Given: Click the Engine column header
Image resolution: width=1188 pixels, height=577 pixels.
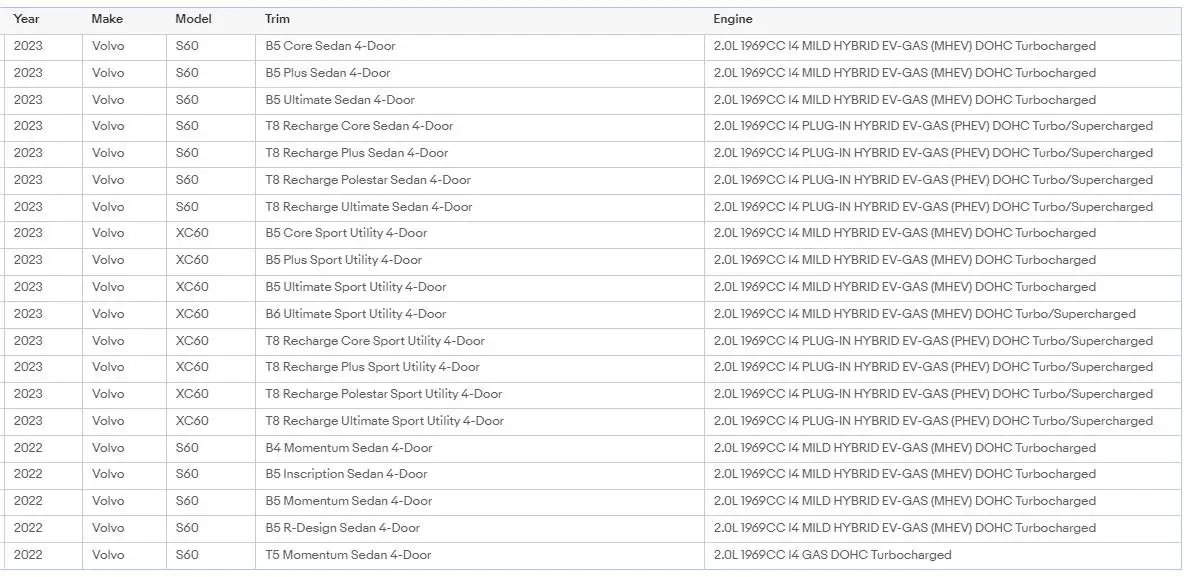Looking at the screenshot, I should (732, 19).
